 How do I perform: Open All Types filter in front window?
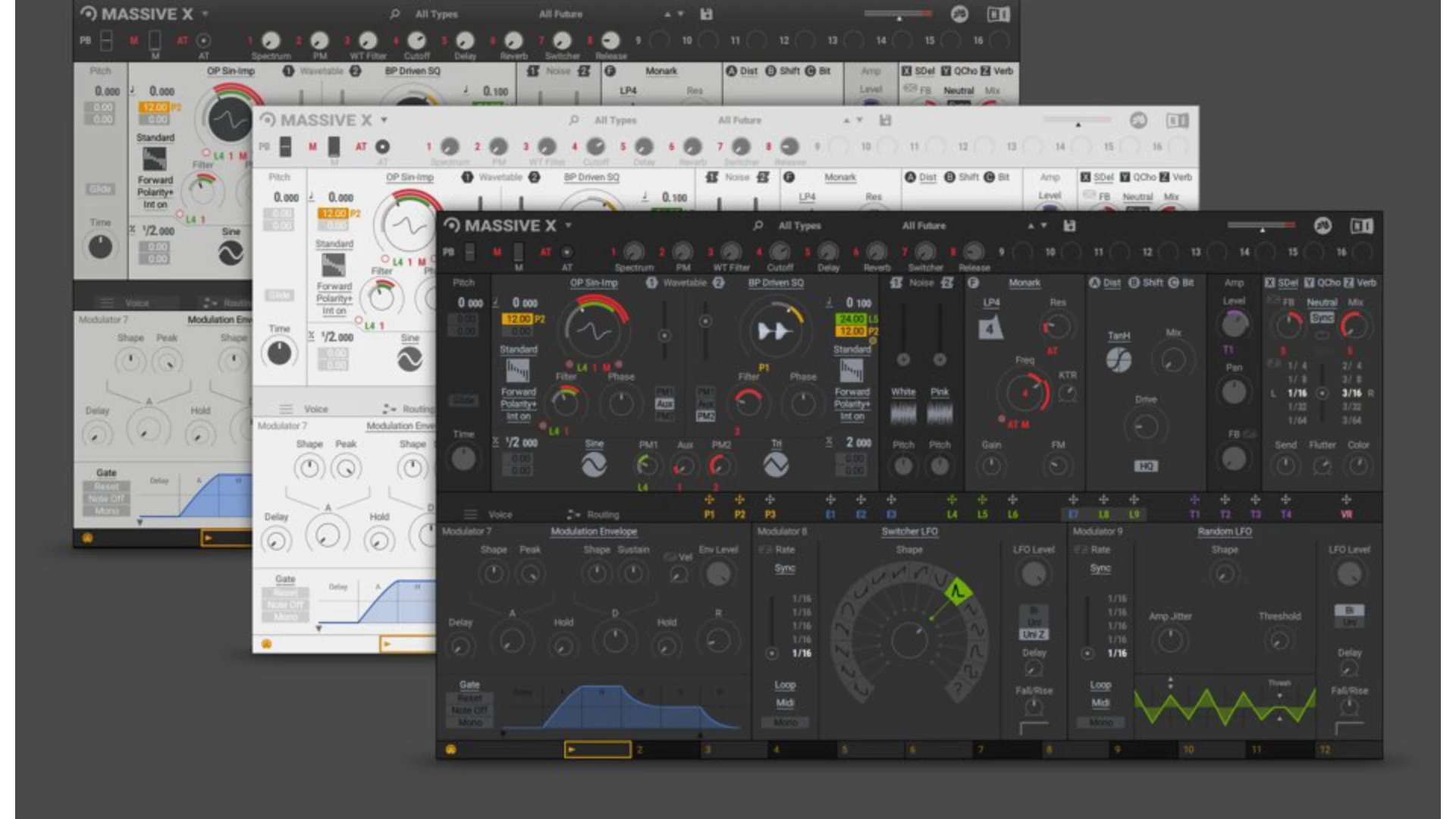799,225
